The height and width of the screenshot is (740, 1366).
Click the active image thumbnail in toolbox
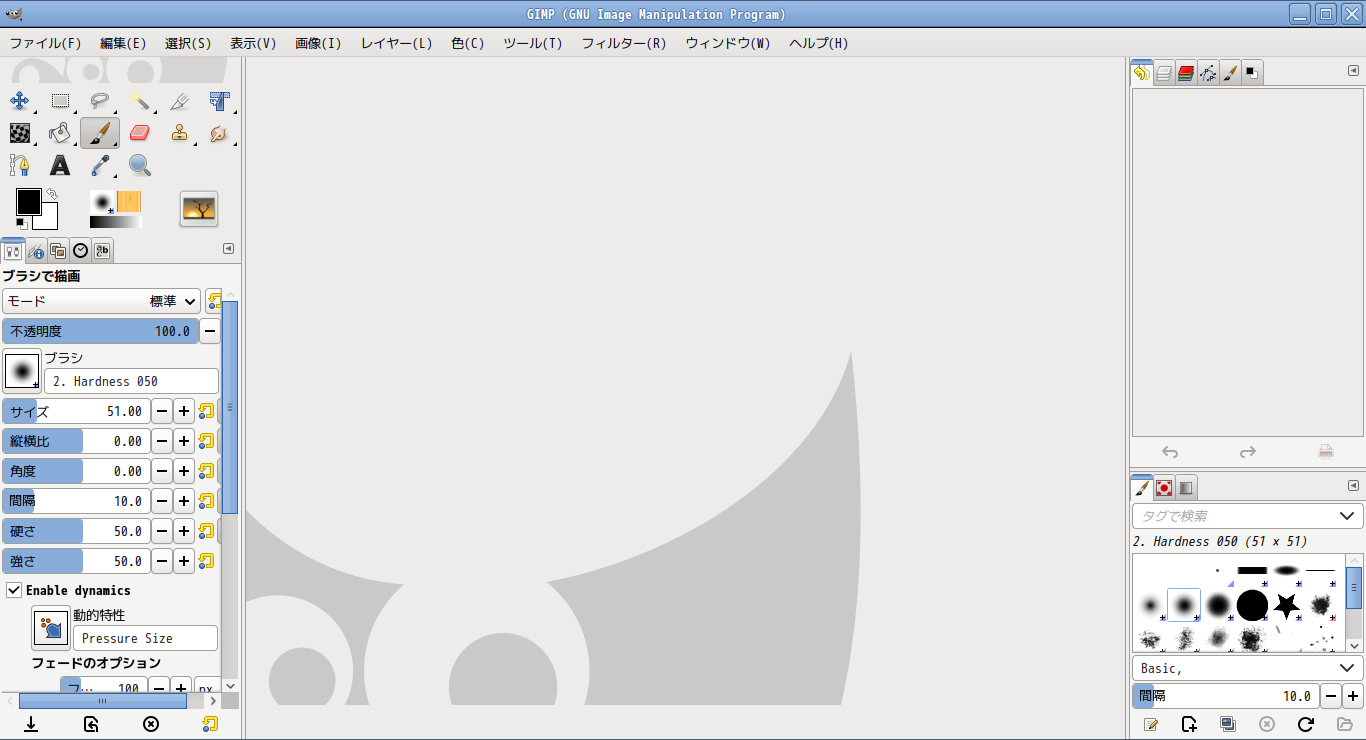[x=199, y=209]
